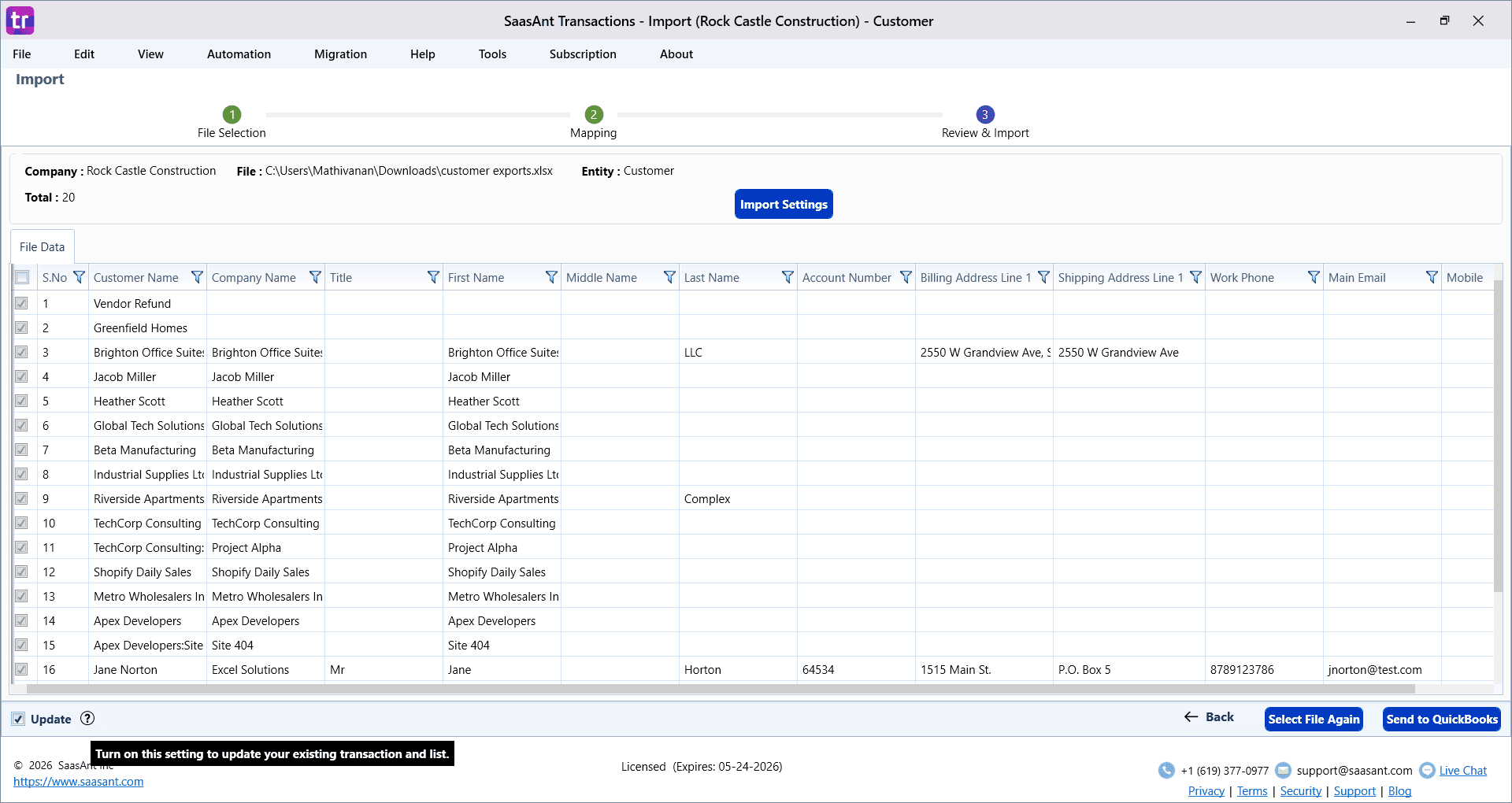This screenshot has height=803, width=1512.
Task: Select the Greenfield Homes customer cell
Action: pos(147,327)
